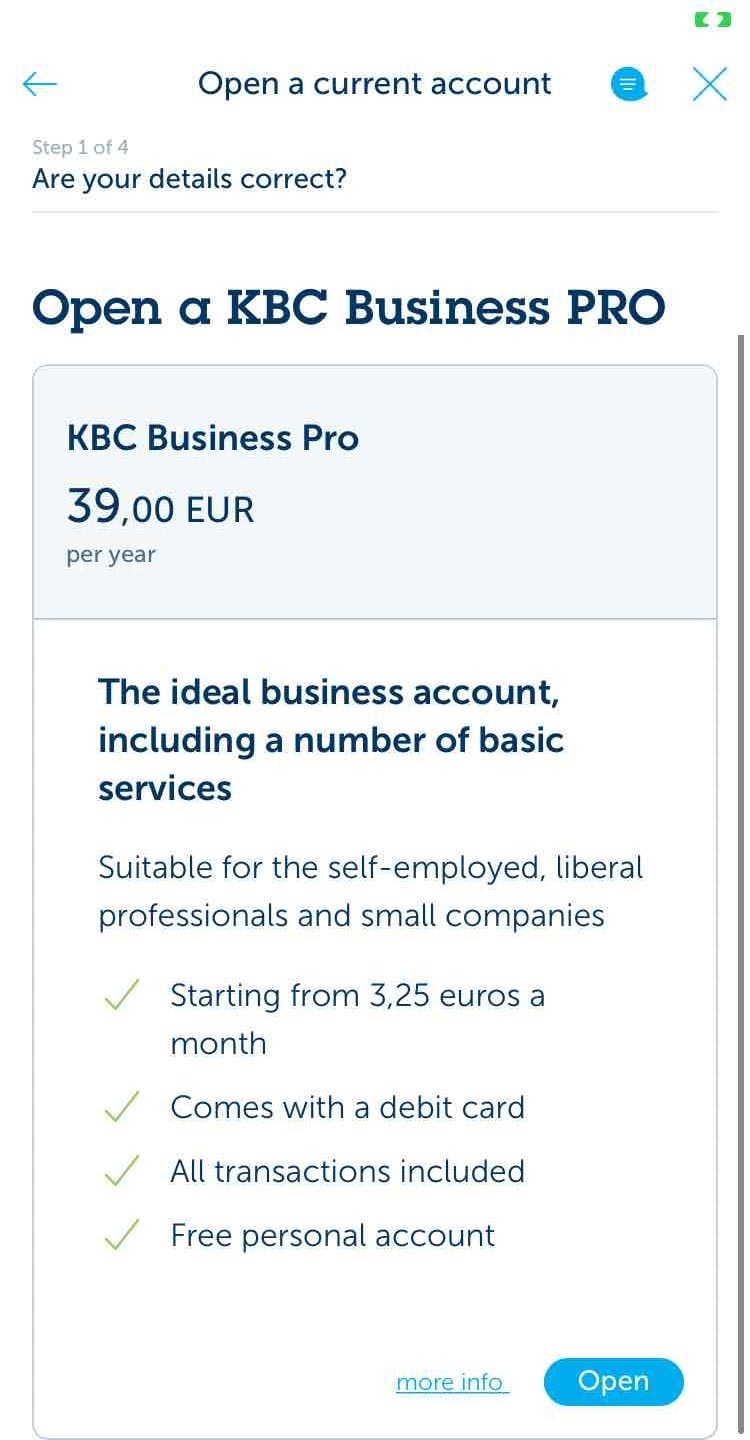Click 'Open a KBC Business PRO' heading
This screenshot has height=1440, width=750.
pyautogui.click(x=349, y=307)
